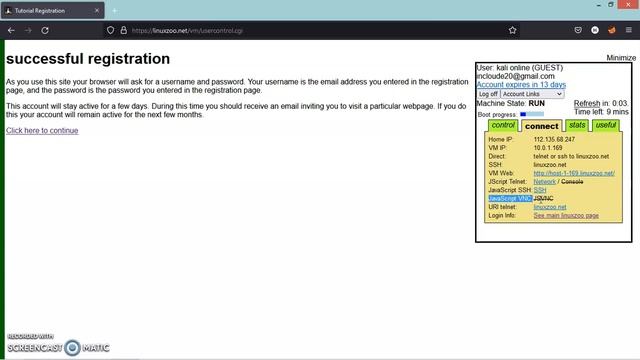Expand the Account Links dropdown
This screenshot has height=360, width=640.
532,94
